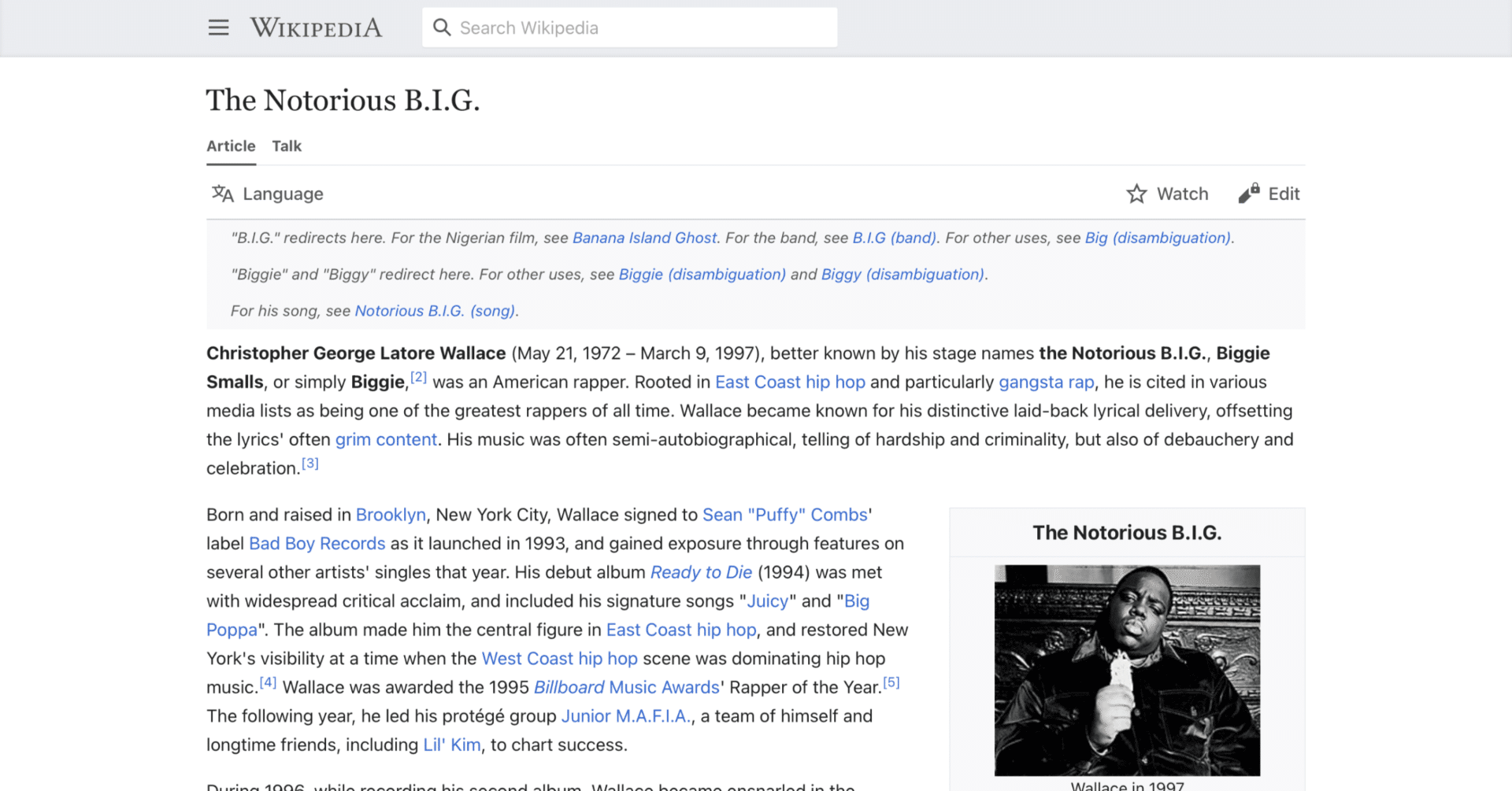Switch to the Article tab
1512x791 pixels.
(x=231, y=146)
